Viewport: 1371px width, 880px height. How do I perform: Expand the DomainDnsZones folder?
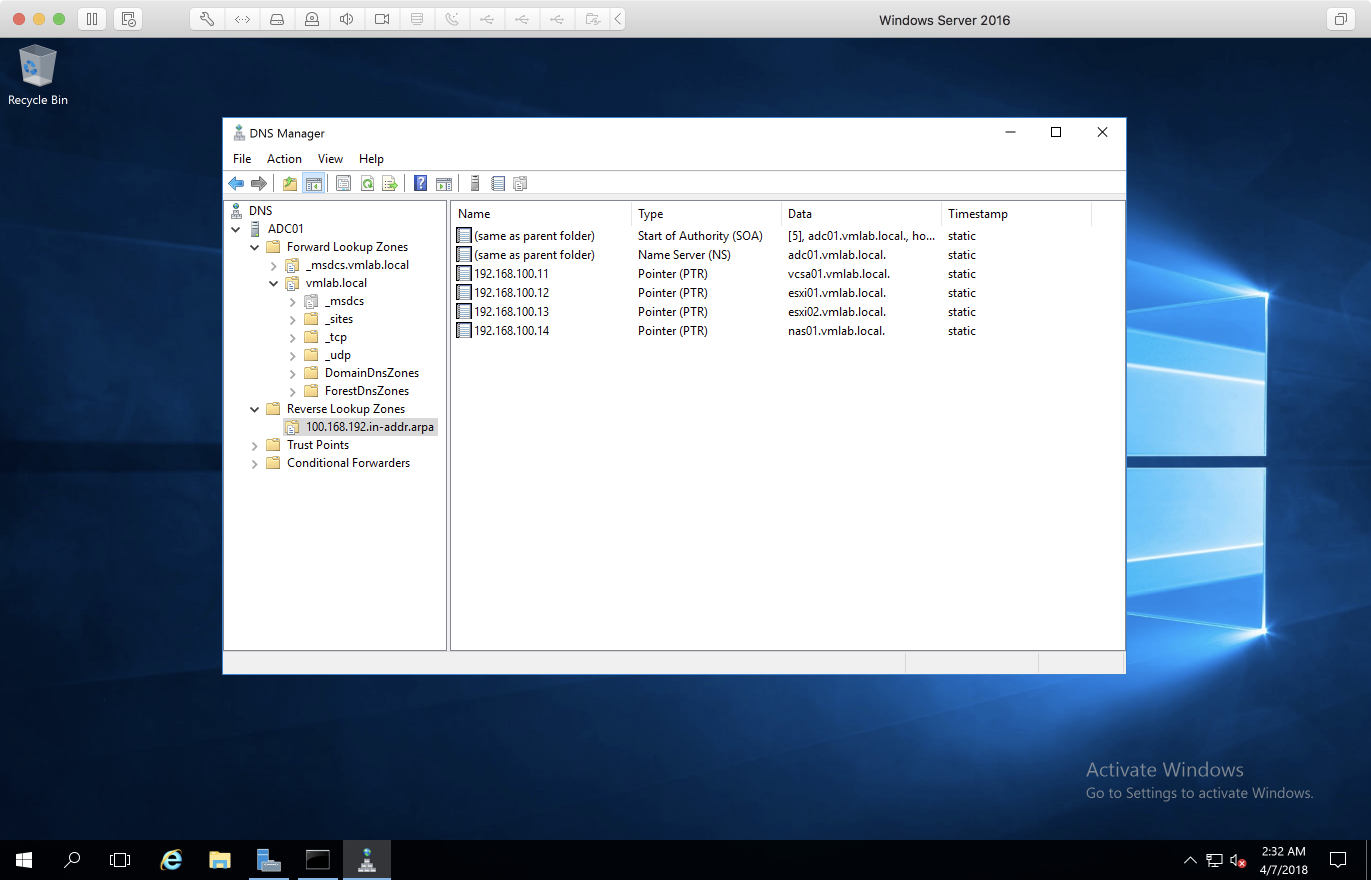[292, 373]
